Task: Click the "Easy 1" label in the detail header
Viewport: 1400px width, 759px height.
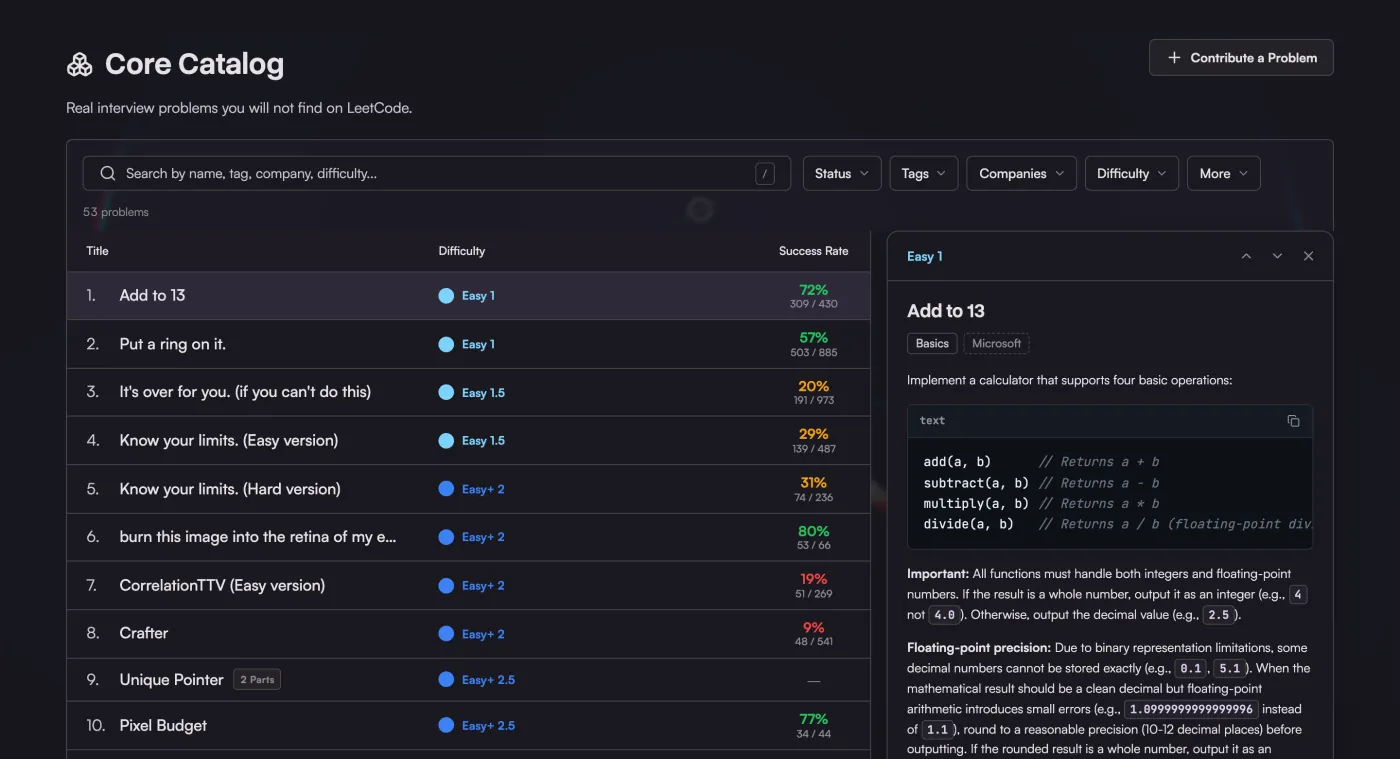Action: pyautogui.click(x=924, y=257)
